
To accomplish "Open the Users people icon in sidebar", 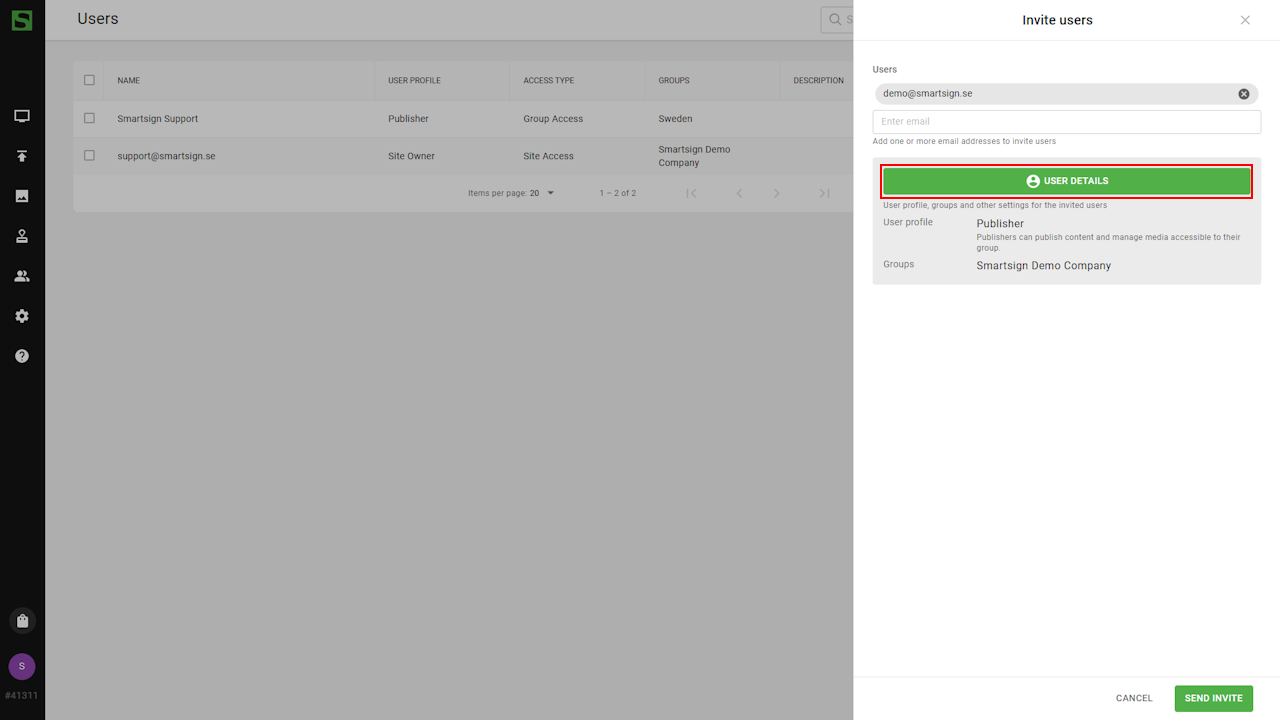I will click(22, 276).
